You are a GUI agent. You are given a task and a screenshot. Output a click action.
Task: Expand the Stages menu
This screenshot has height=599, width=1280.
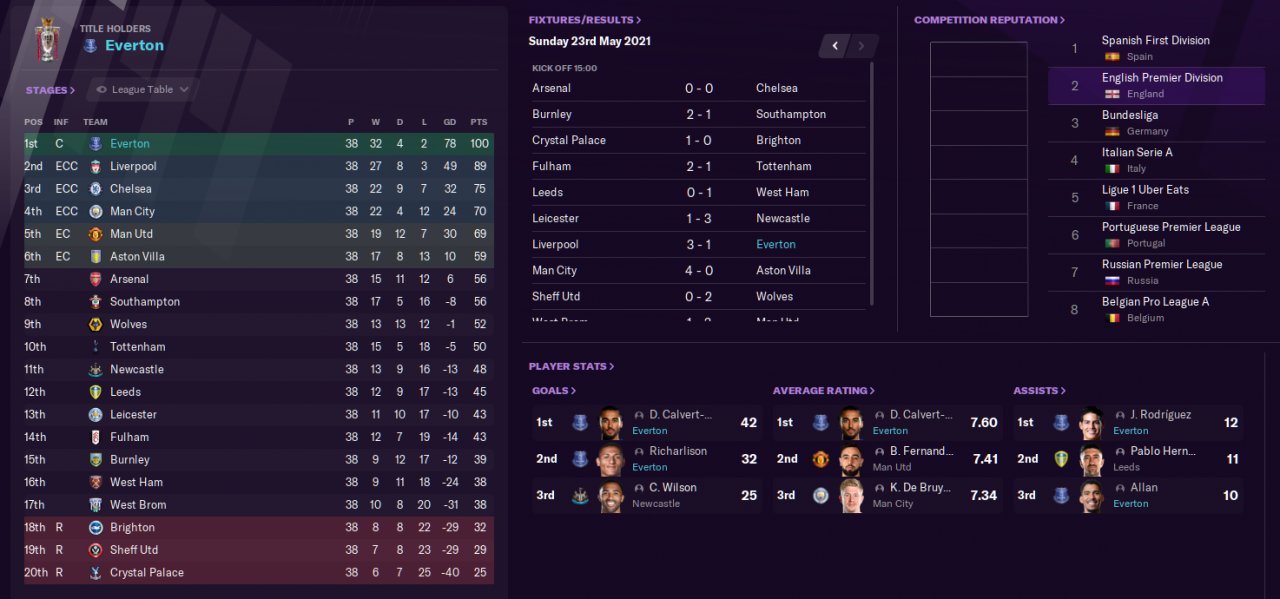click(x=50, y=90)
